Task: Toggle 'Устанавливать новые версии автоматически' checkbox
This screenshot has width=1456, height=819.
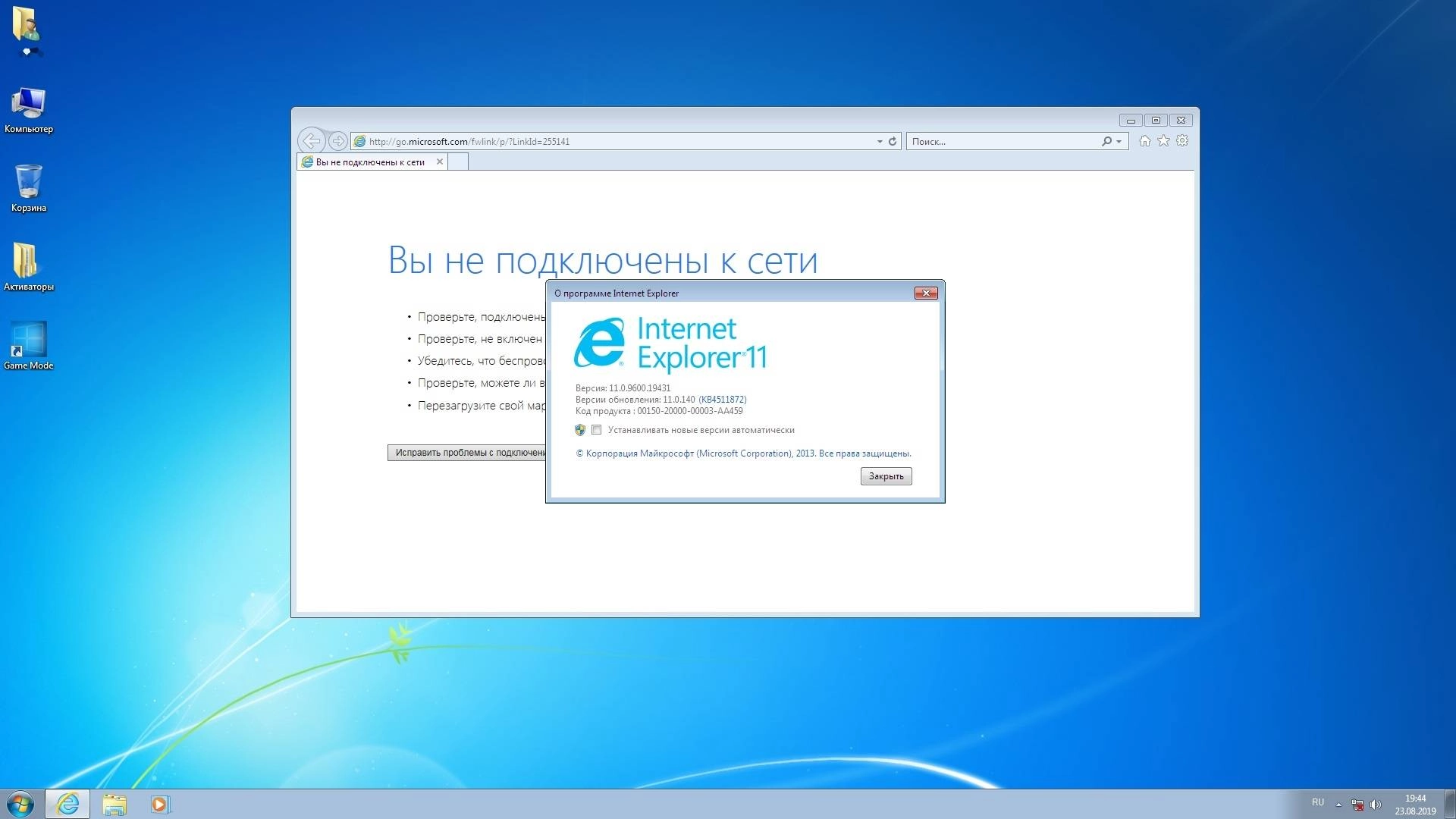Action: (x=597, y=430)
